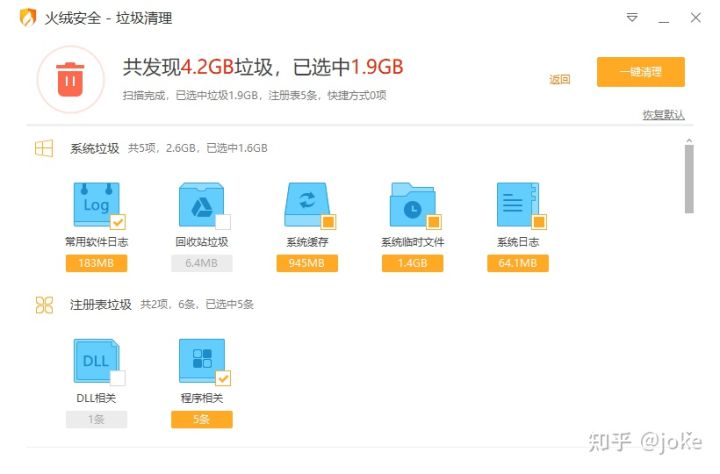This screenshot has height=474, width=720.
Task: Toggle the 系统日志 checkbox
Action: (x=539, y=222)
